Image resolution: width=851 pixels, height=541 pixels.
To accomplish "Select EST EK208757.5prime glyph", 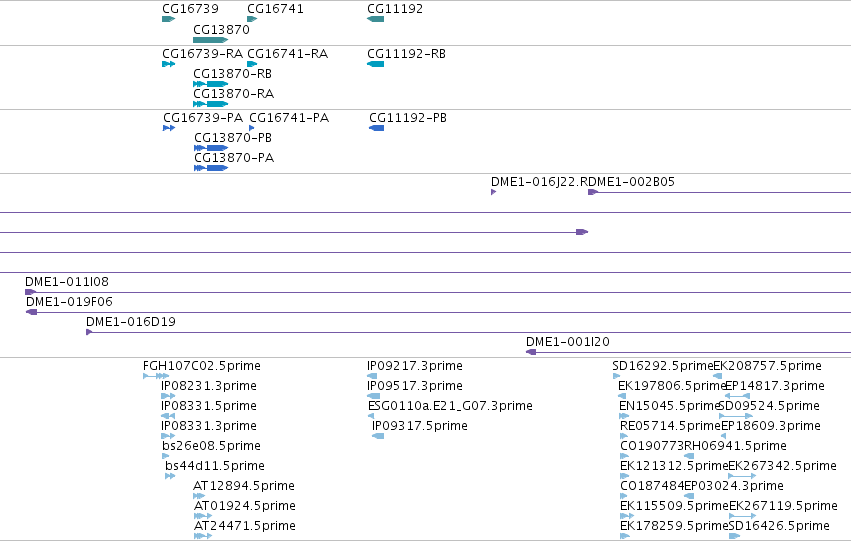I will pos(717,376).
